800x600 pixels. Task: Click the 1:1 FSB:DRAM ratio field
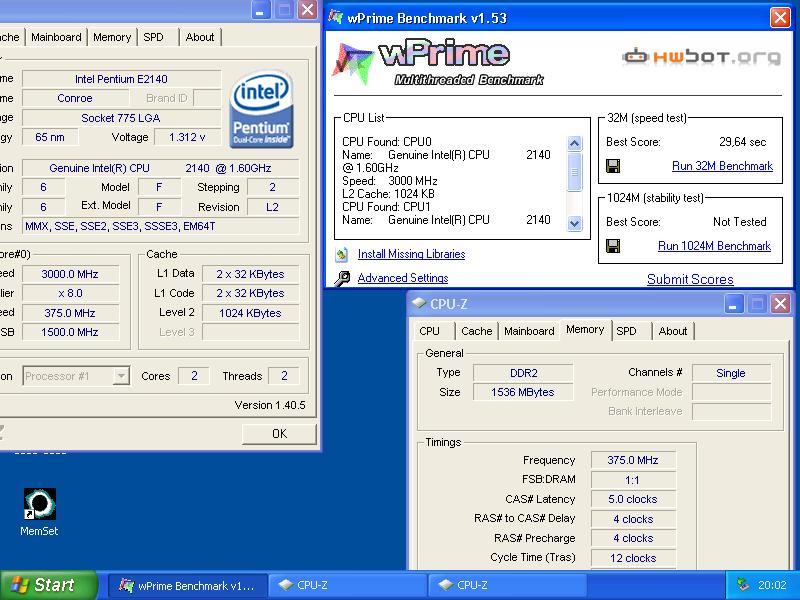click(633, 480)
